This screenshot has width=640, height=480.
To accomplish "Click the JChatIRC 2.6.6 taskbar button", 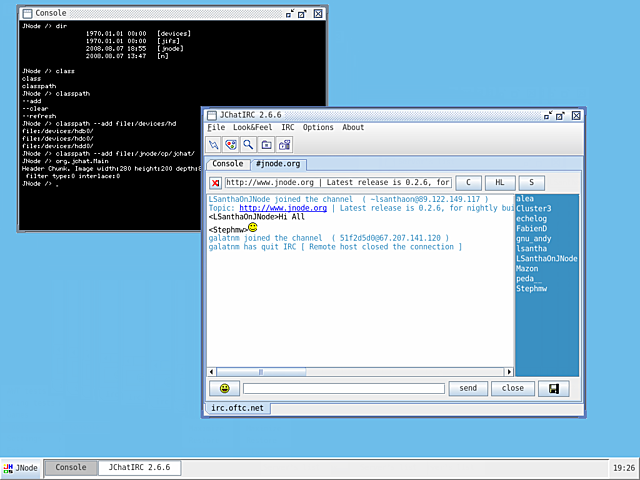I will tap(140, 468).
